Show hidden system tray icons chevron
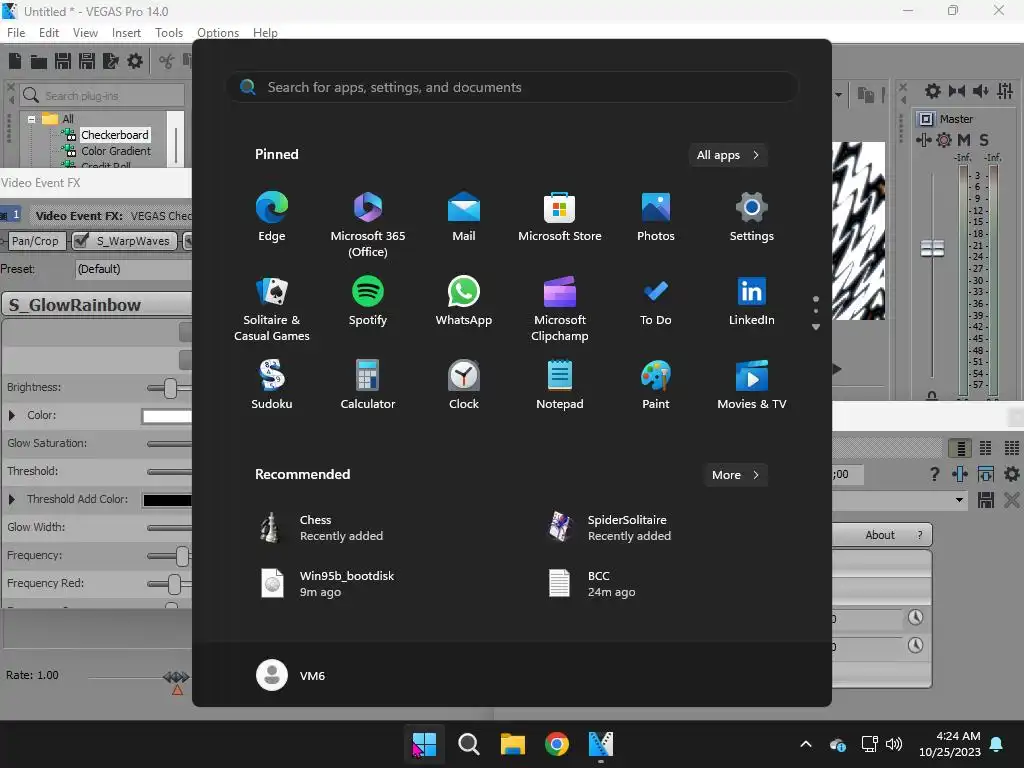1024x768 pixels. 806,744
